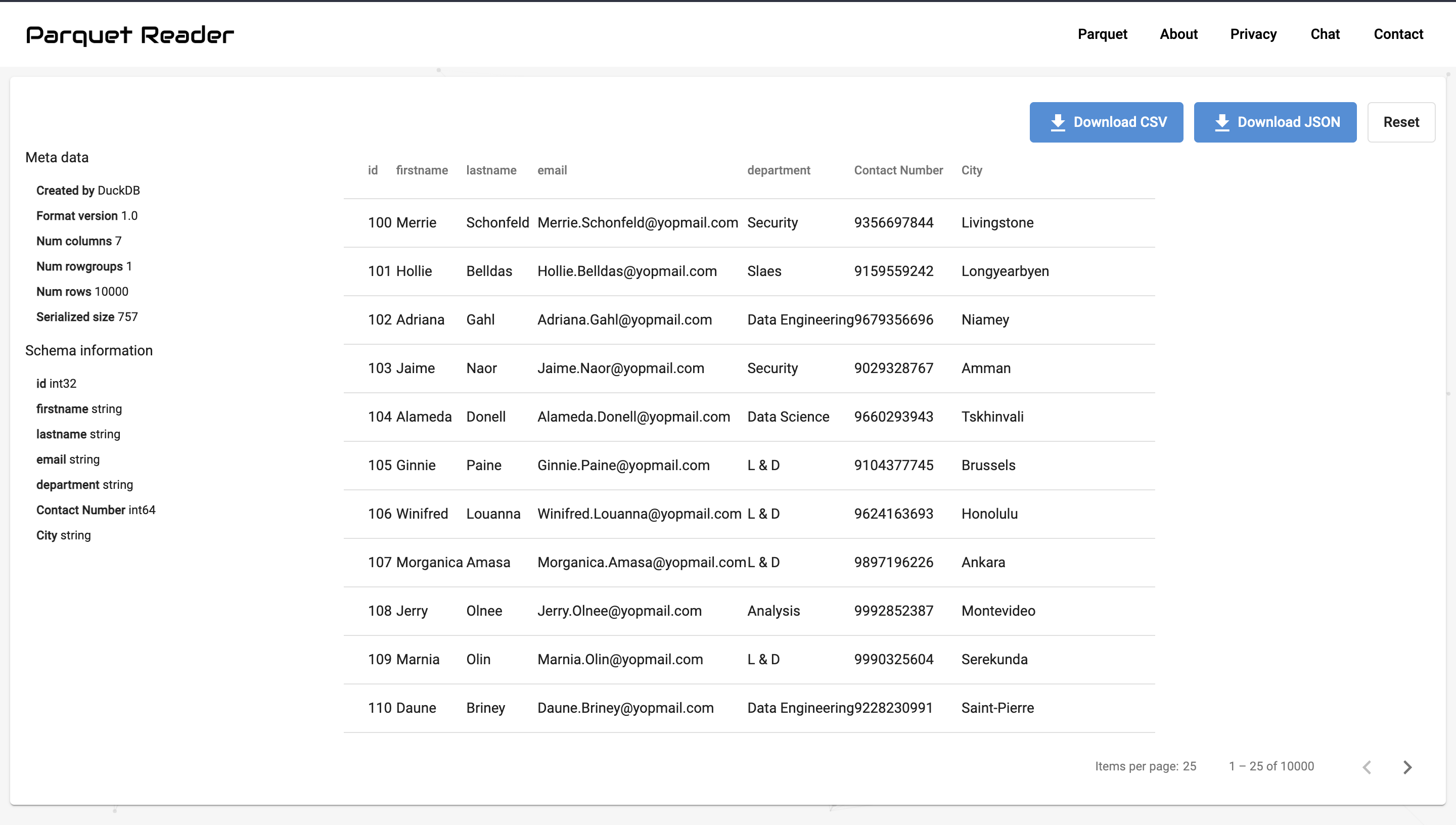This screenshot has height=825, width=1456.
Task: Click the Contact Number column header
Action: click(x=898, y=170)
